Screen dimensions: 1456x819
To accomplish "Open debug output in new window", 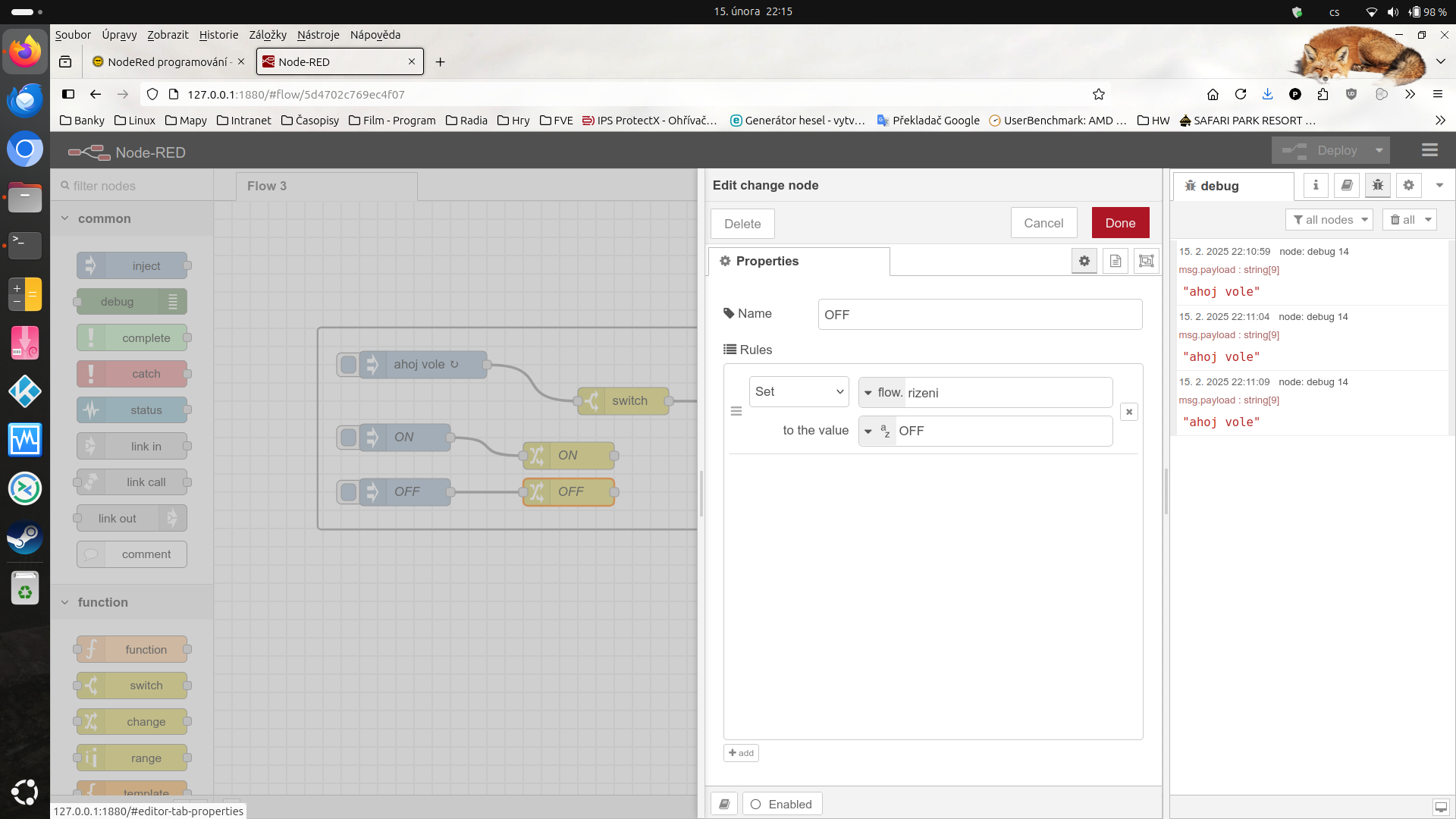I will click(x=1440, y=807).
